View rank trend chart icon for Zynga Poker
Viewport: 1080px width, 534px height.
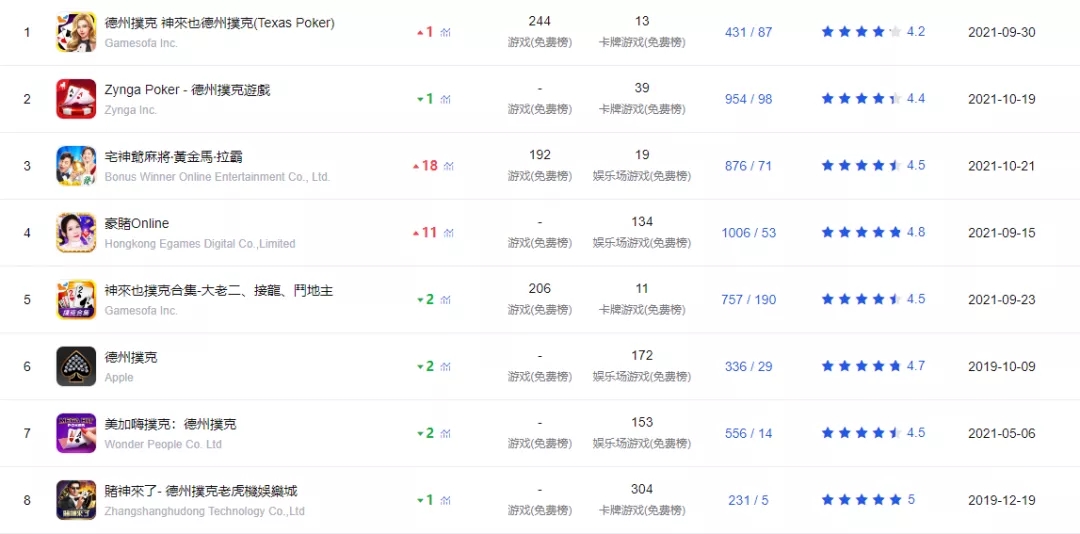click(445, 99)
